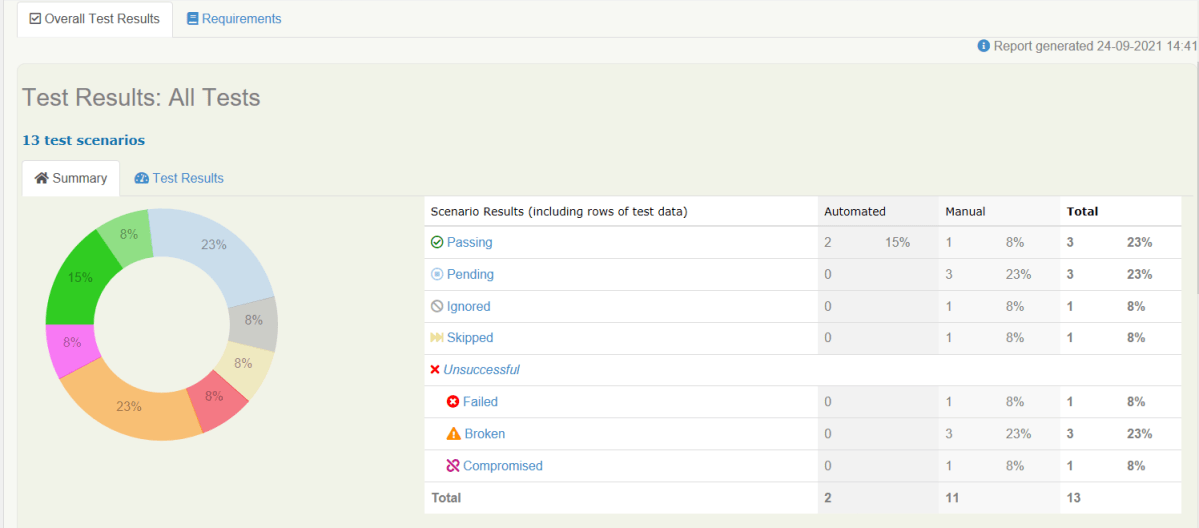Open the Overall Test Results tab
The width and height of the screenshot is (1199, 528).
pos(95,19)
